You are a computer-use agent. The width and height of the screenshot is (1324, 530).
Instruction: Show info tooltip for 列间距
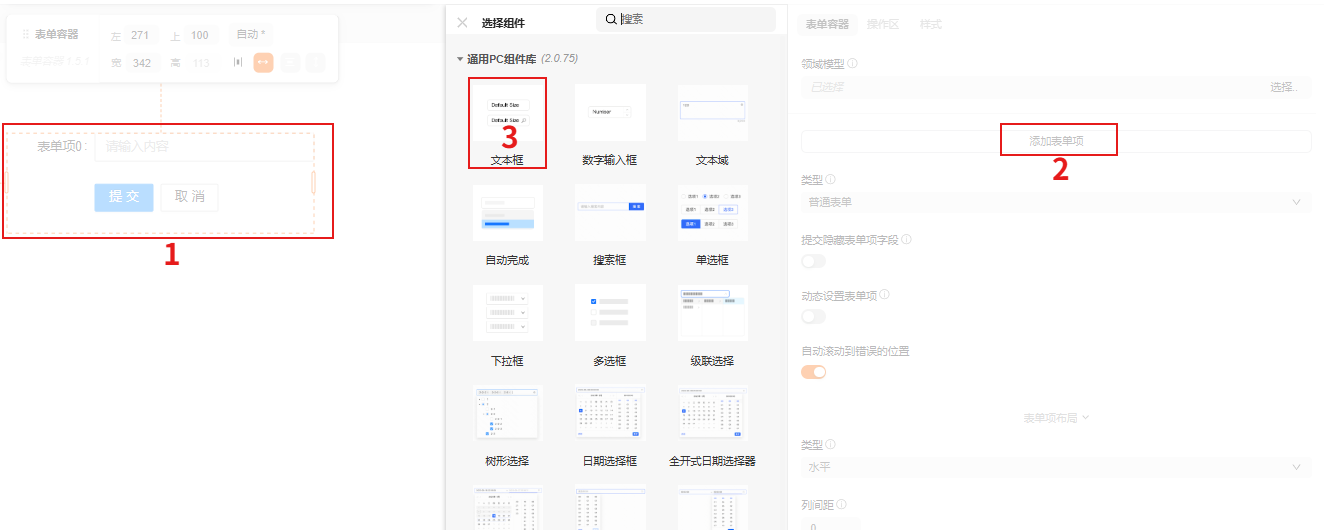[x=842, y=505]
